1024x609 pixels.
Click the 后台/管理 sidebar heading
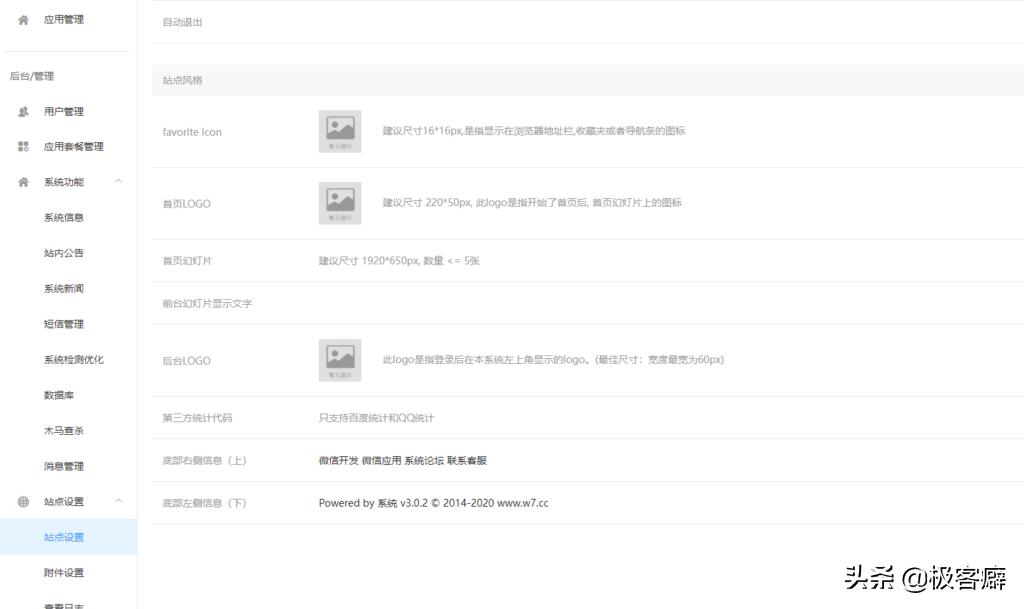(32, 76)
